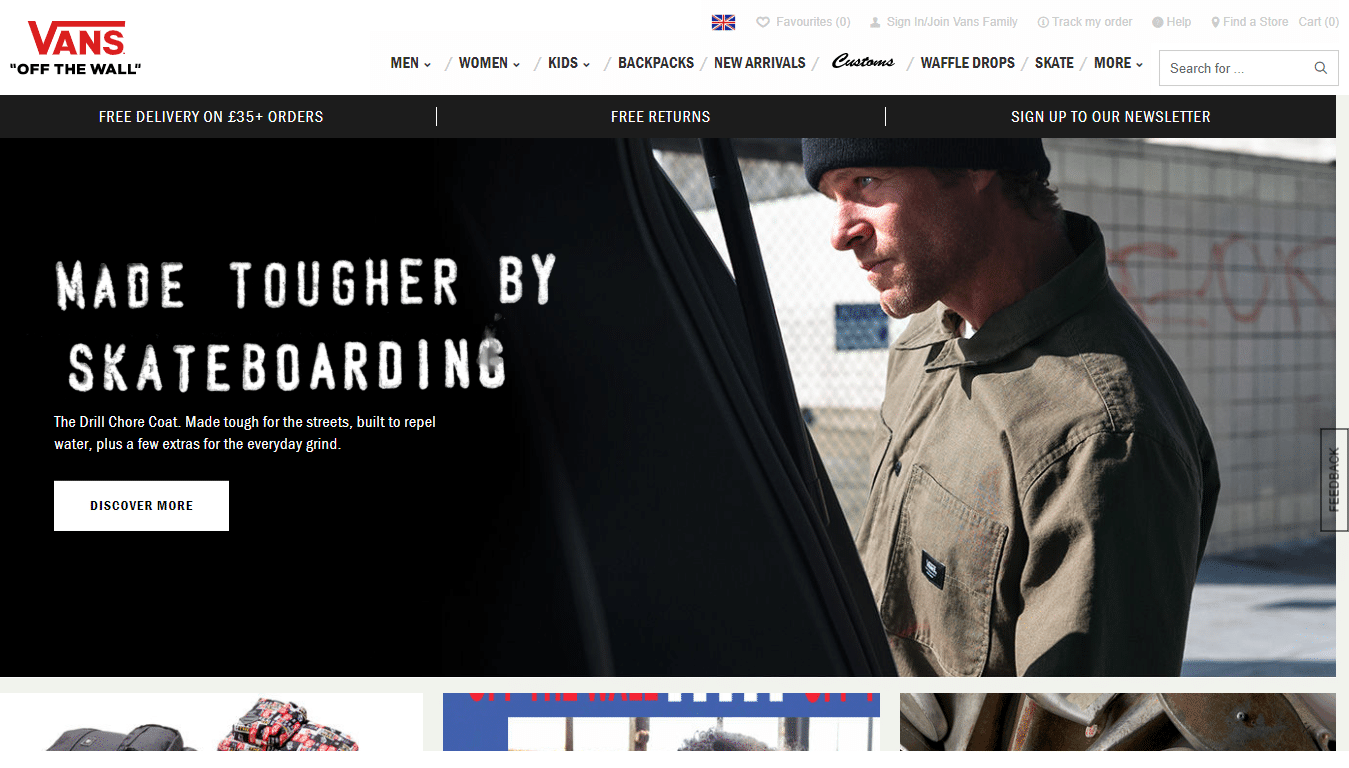Click the Vans Off The Wall logo
Image resolution: width=1349 pixels, height=768 pixels.
[76, 48]
